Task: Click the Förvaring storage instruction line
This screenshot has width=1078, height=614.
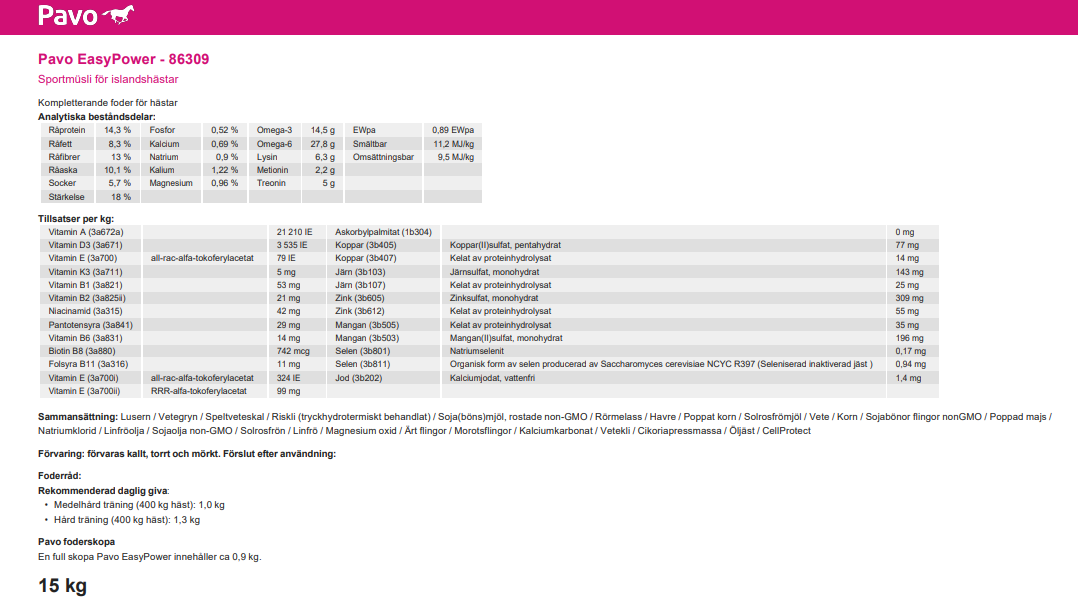Action: pos(186,454)
